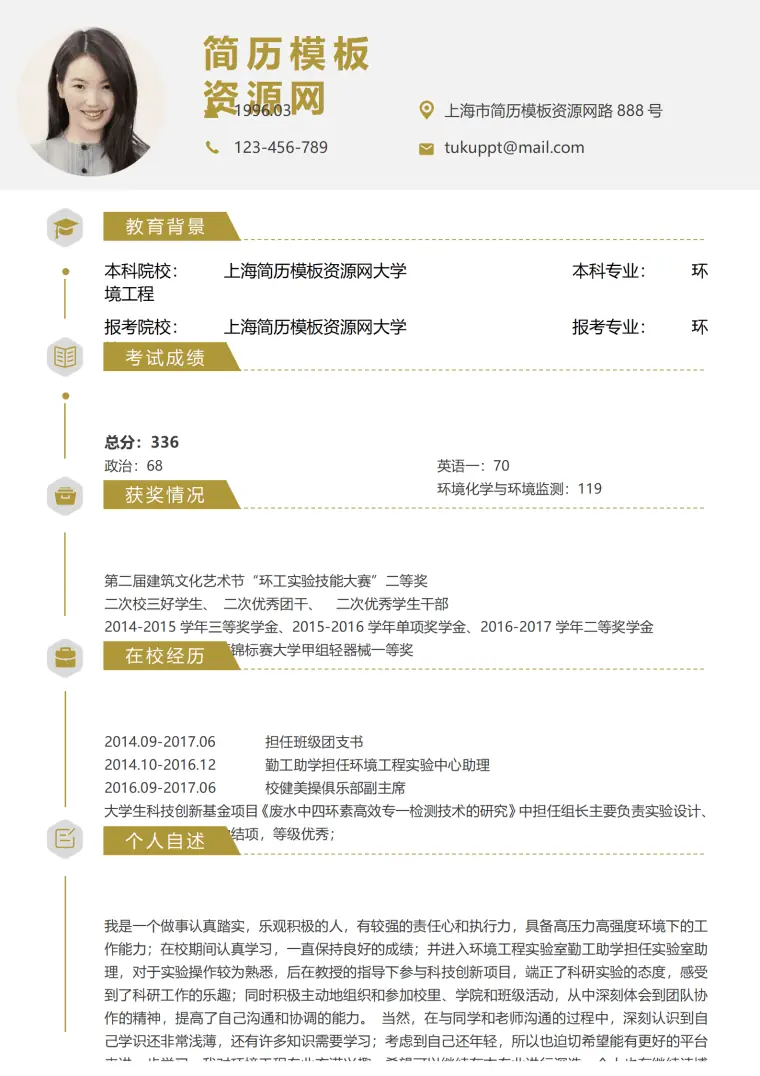
Task: Click the location pin icon
Action: (427, 110)
